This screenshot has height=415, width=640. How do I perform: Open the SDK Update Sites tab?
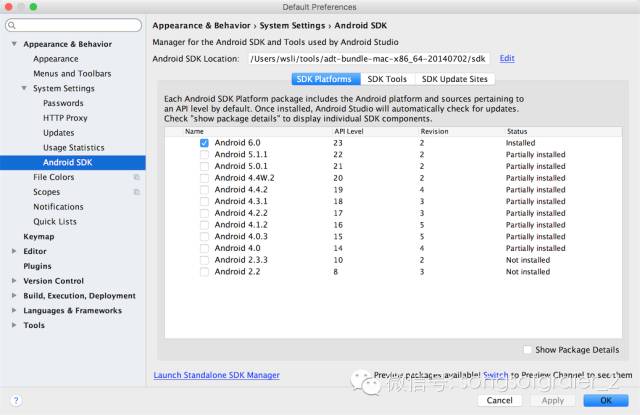pos(455,79)
